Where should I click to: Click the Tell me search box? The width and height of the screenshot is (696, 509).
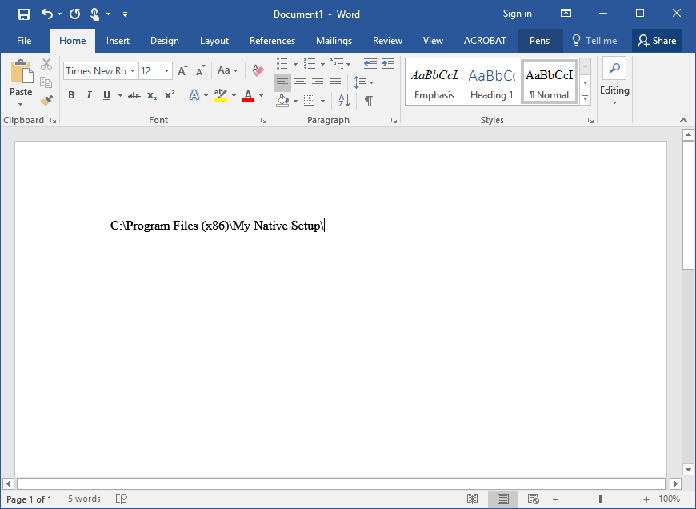pos(595,41)
